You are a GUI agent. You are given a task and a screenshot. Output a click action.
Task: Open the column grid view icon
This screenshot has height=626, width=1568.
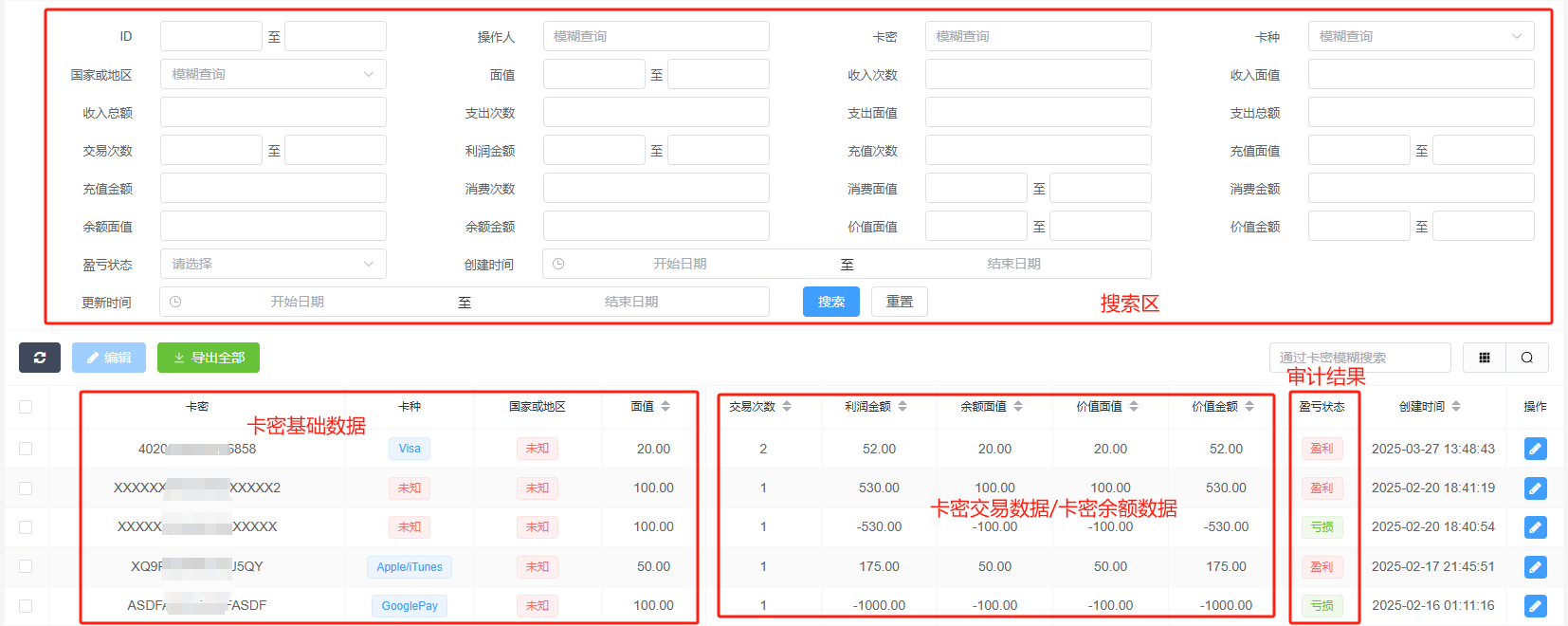pos(1485,358)
